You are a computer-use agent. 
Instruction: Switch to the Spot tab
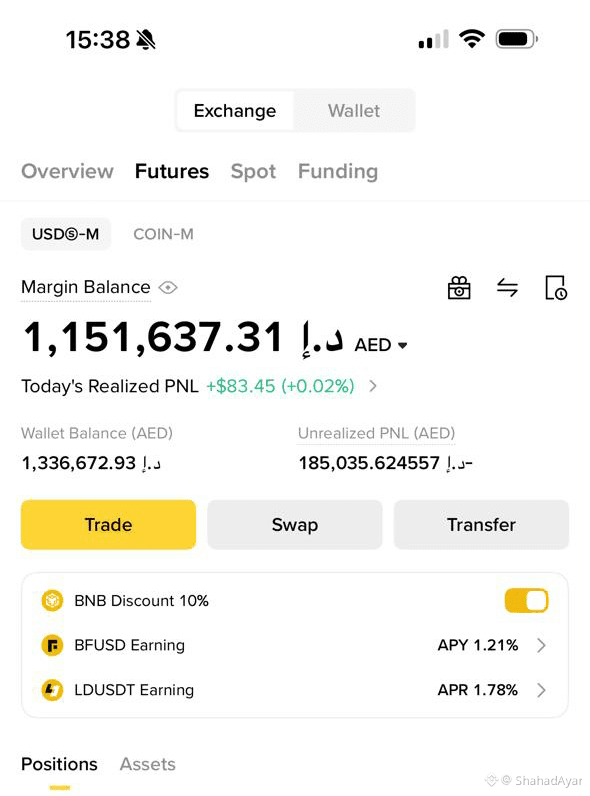click(x=253, y=172)
